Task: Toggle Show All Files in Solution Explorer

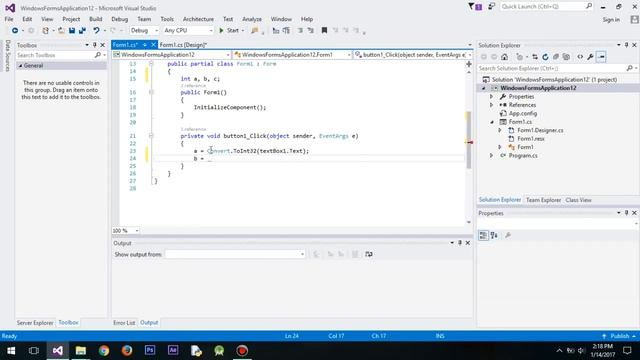Action: (566, 57)
